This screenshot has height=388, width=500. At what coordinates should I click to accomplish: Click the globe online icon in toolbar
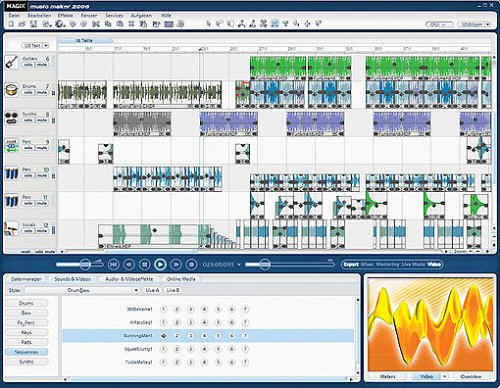tap(60, 24)
